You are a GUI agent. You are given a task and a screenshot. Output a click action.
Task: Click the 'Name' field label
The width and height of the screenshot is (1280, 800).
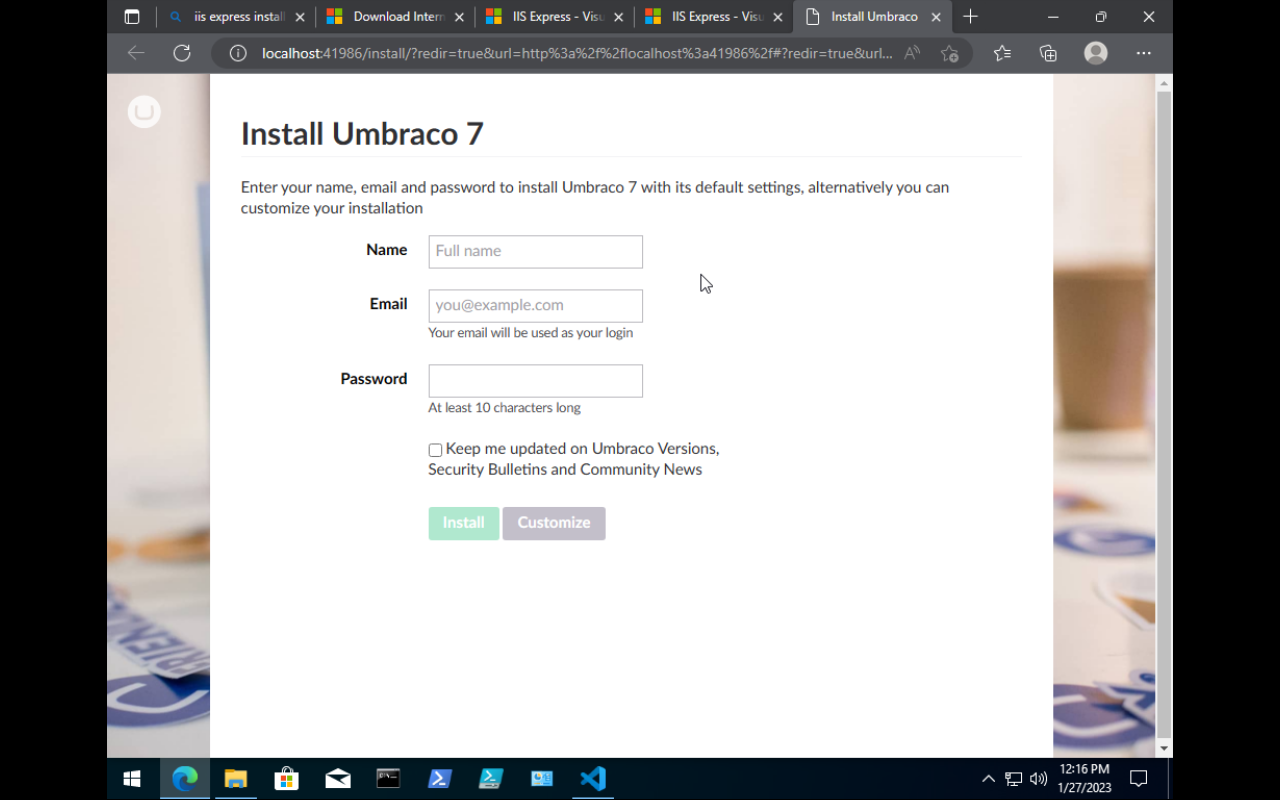coord(387,250)
